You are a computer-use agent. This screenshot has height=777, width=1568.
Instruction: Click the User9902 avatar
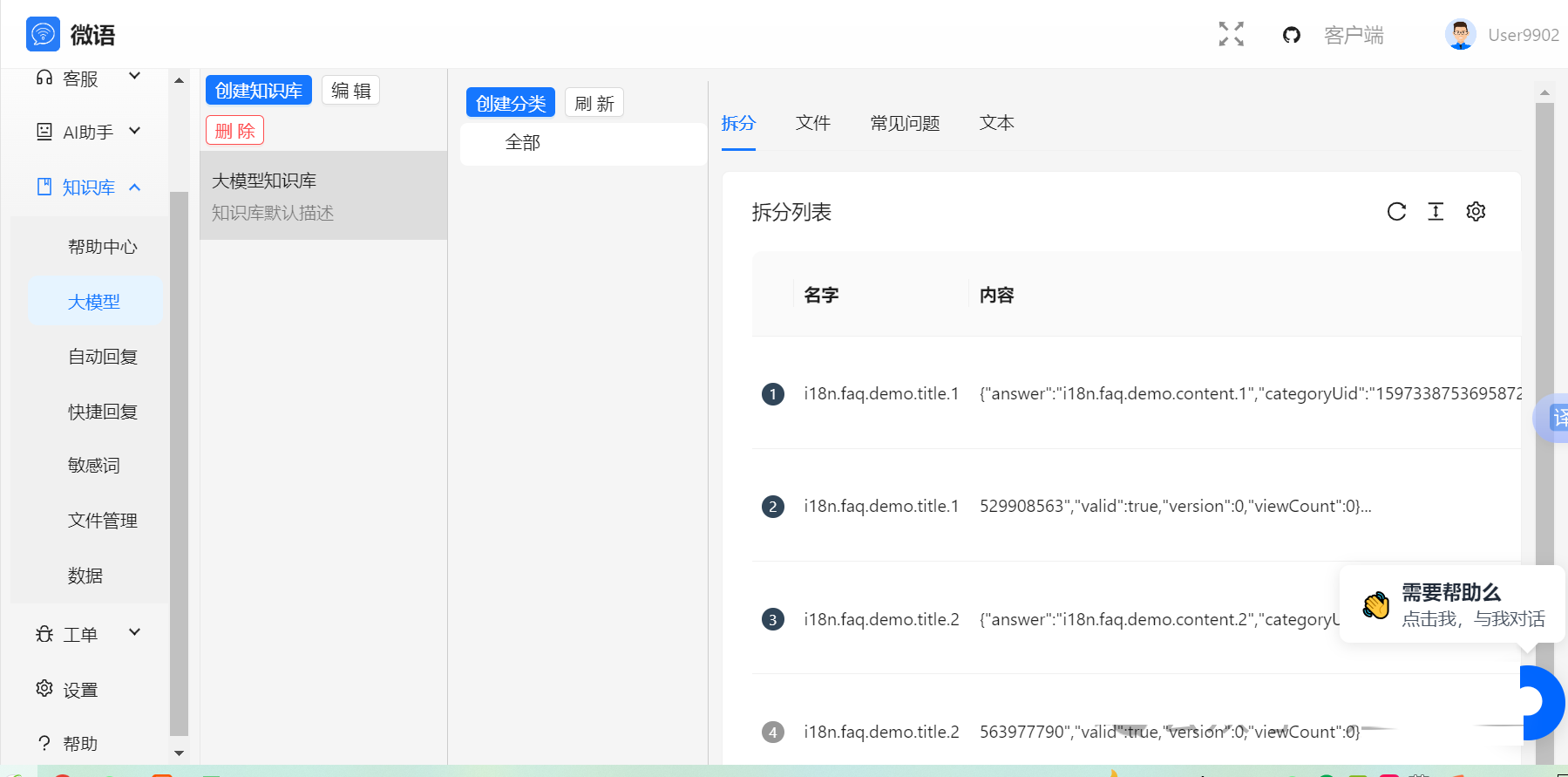1460,35
